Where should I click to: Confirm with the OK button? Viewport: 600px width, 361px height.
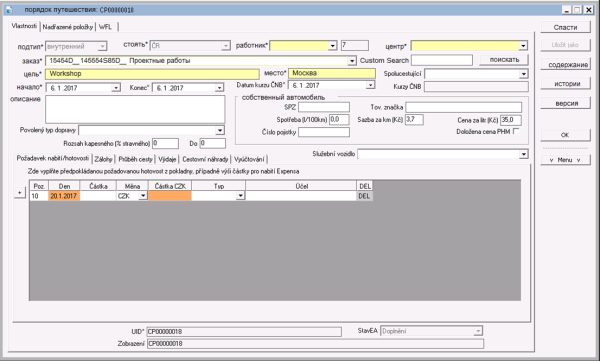[566, 135]
